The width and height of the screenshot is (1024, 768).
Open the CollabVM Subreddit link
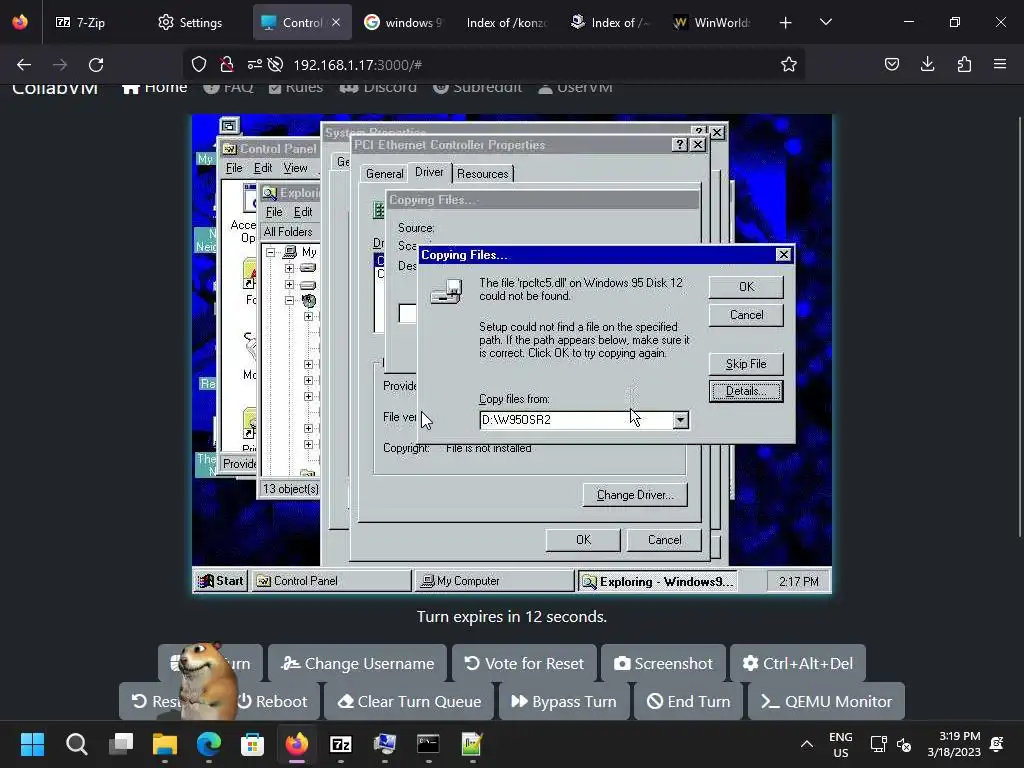477,88
